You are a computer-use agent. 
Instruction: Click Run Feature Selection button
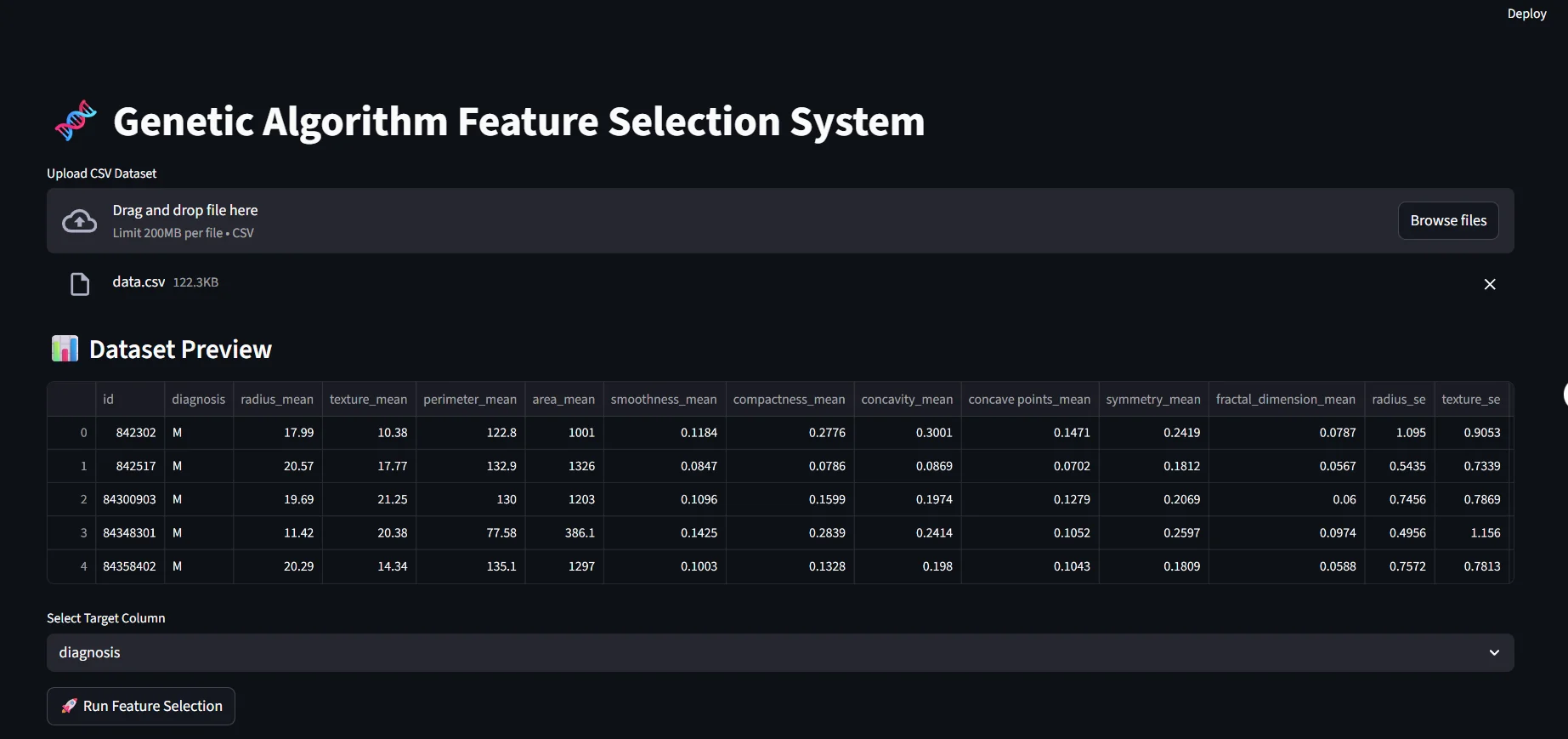[x=141, y=706]
